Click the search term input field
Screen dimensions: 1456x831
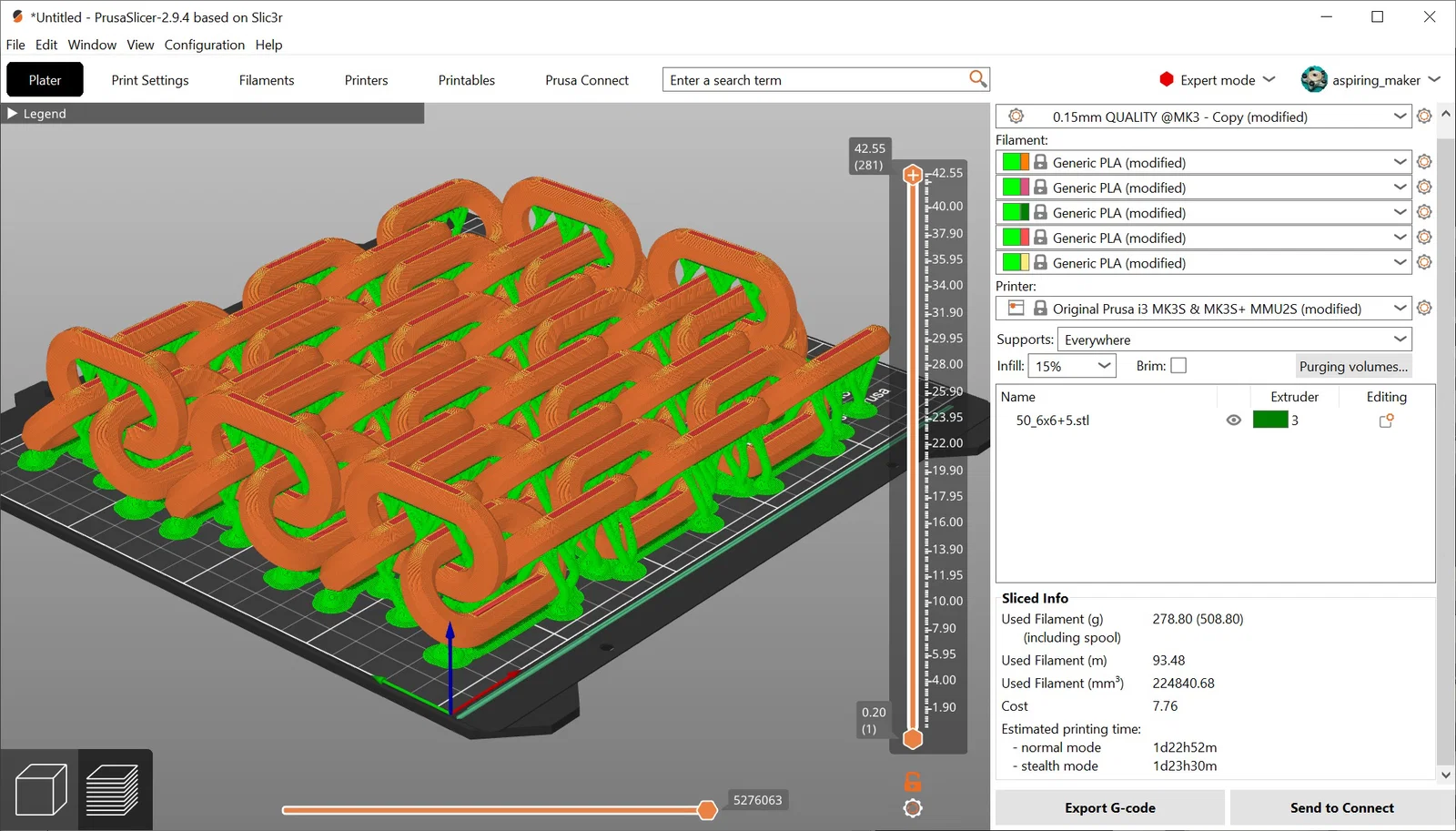(x=817, y=79)
